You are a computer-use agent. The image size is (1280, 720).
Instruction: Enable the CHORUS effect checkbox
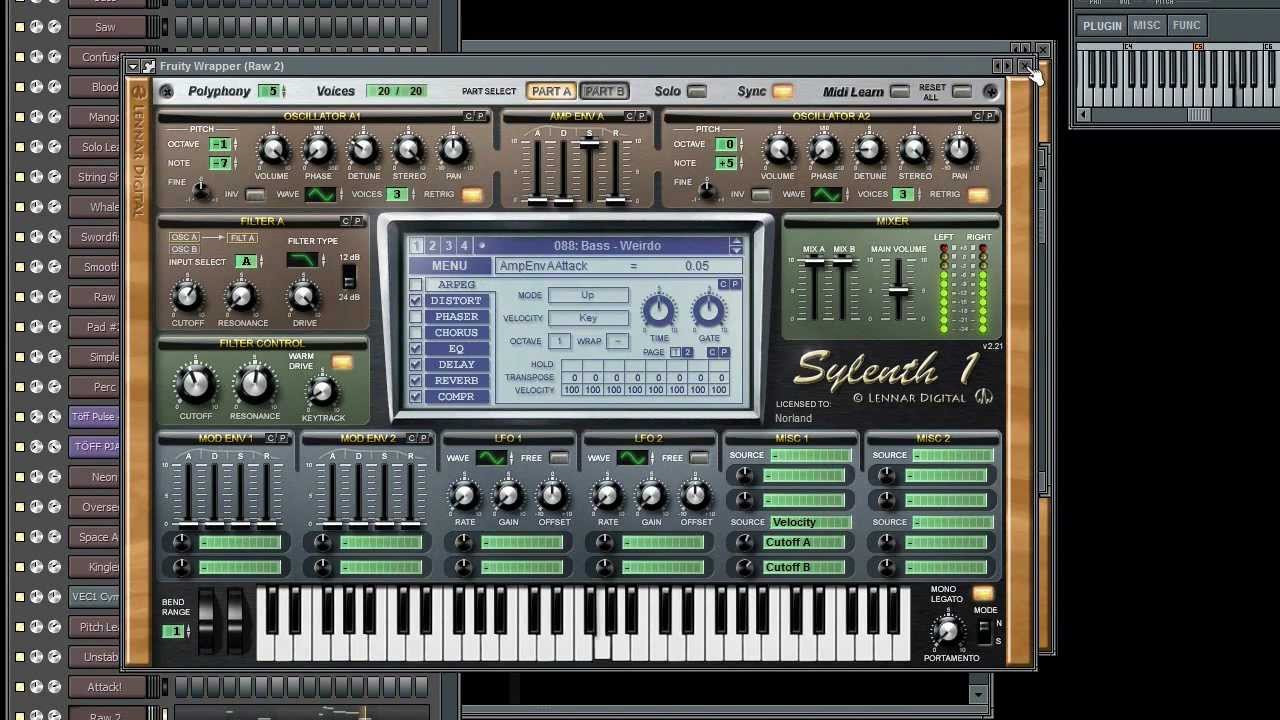pos(416,333)
